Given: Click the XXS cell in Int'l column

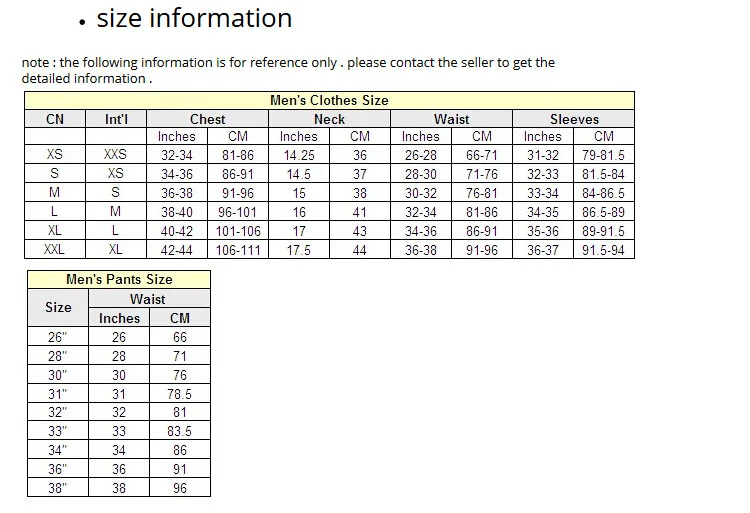Looking at the screenshot, I should pos(116,155).
